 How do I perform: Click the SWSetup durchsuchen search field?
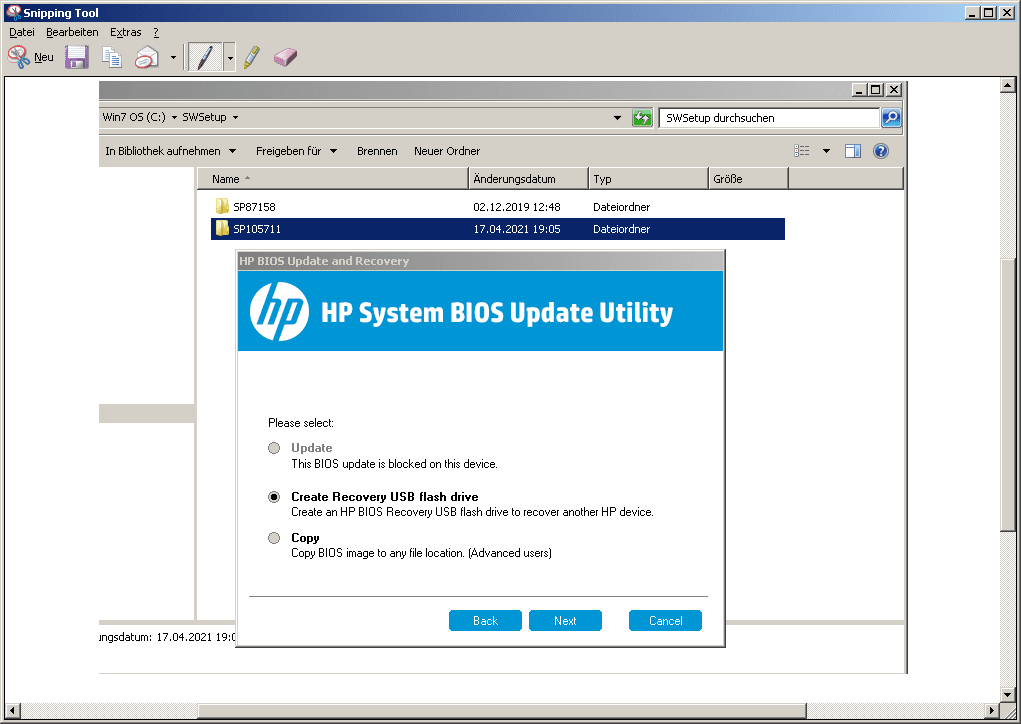click(x=769, y=118)
